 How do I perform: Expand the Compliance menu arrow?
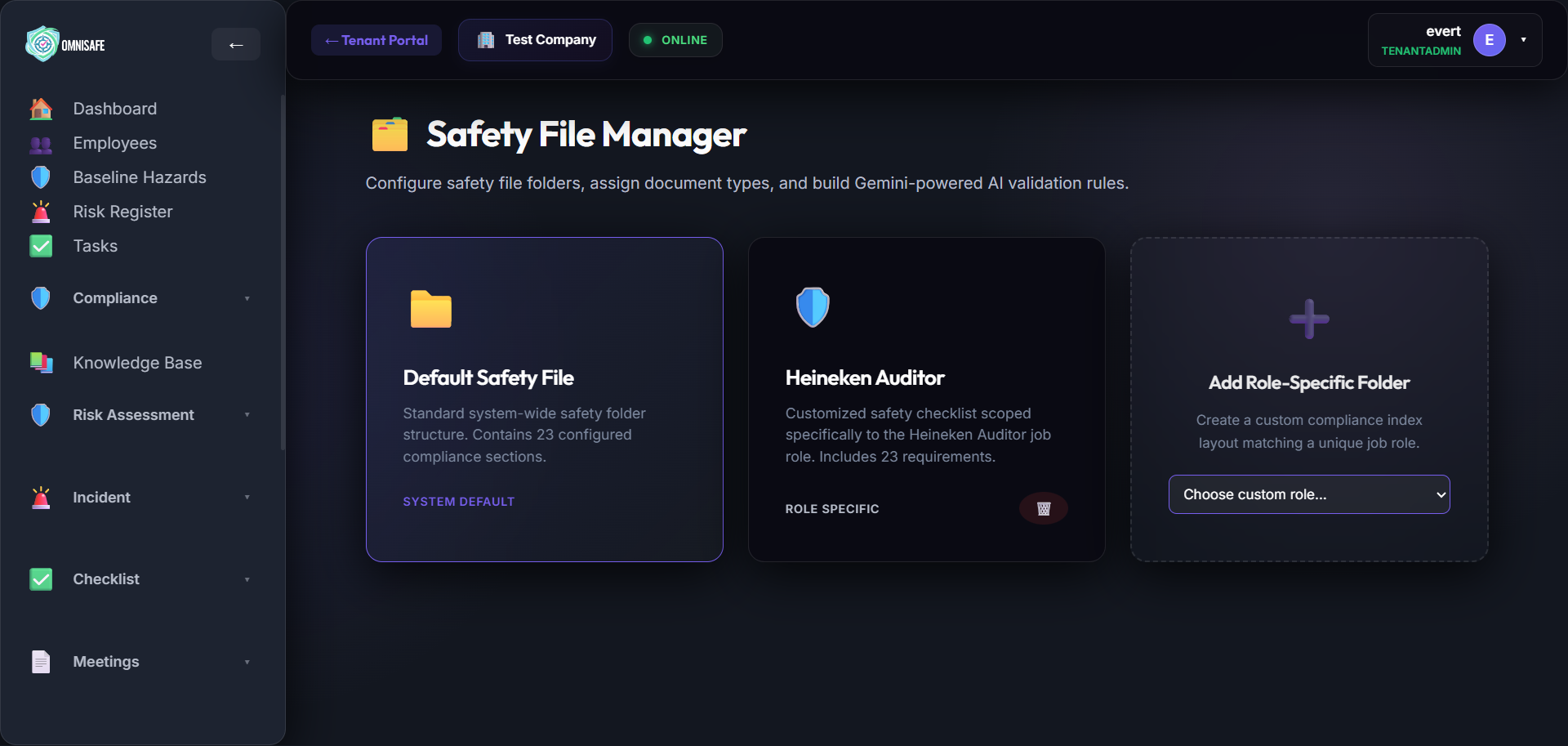tap(247, 298)
